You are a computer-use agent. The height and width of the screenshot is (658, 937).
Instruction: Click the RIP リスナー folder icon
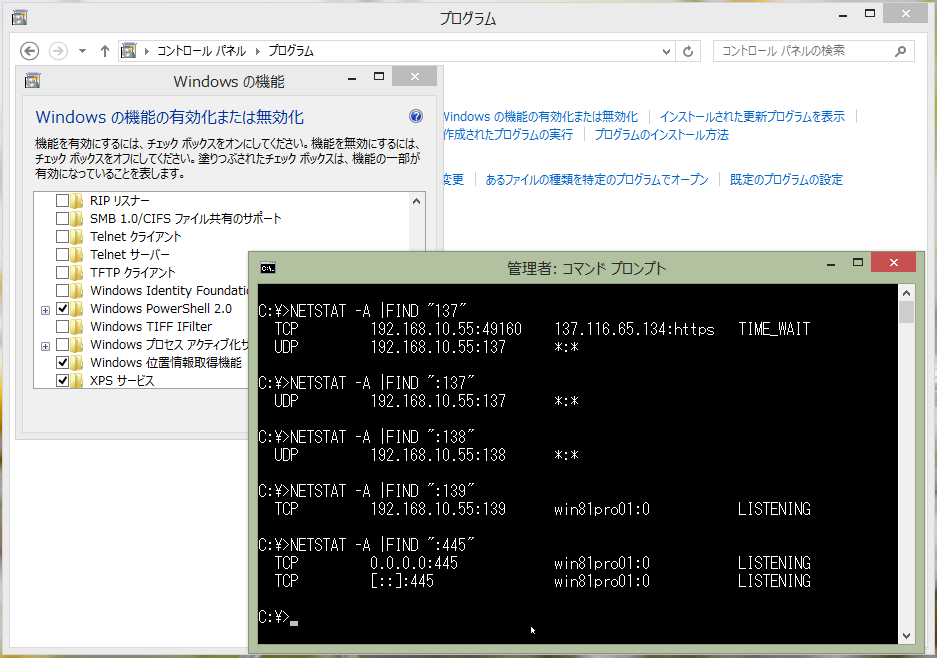click(x=77, y=200)
